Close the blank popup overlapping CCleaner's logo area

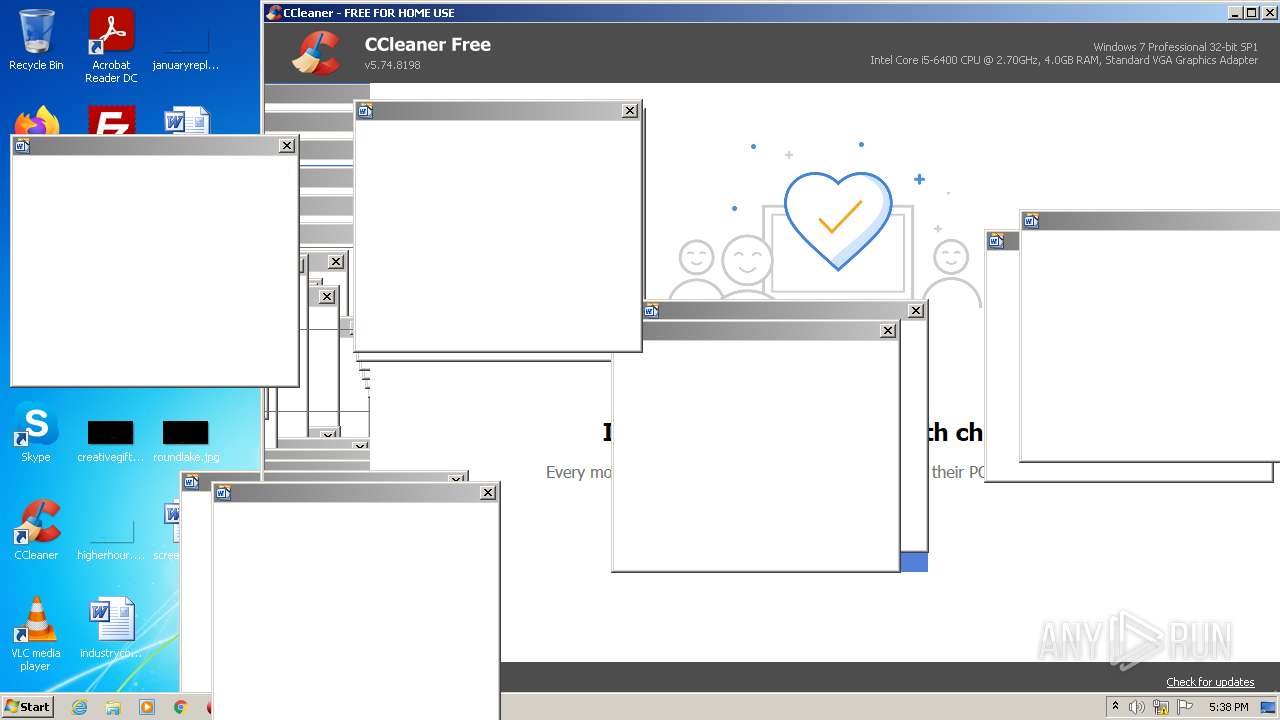[x=630, y=111]
